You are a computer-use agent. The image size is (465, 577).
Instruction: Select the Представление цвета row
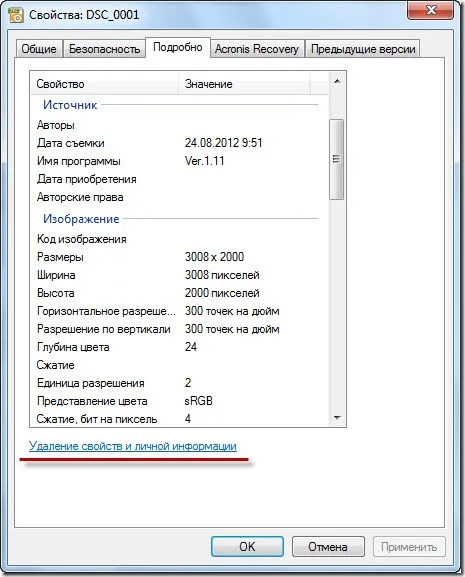pos(180,401)
